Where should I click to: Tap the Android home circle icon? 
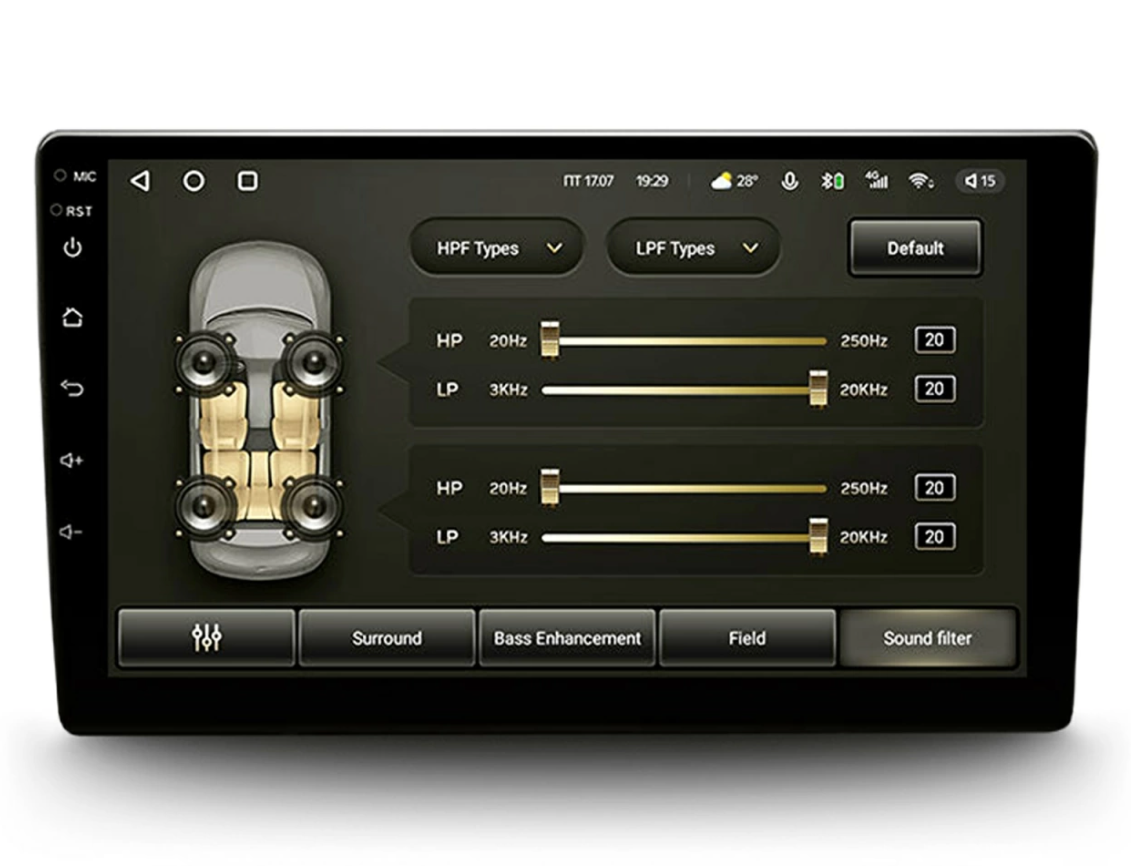click(193, 181)
